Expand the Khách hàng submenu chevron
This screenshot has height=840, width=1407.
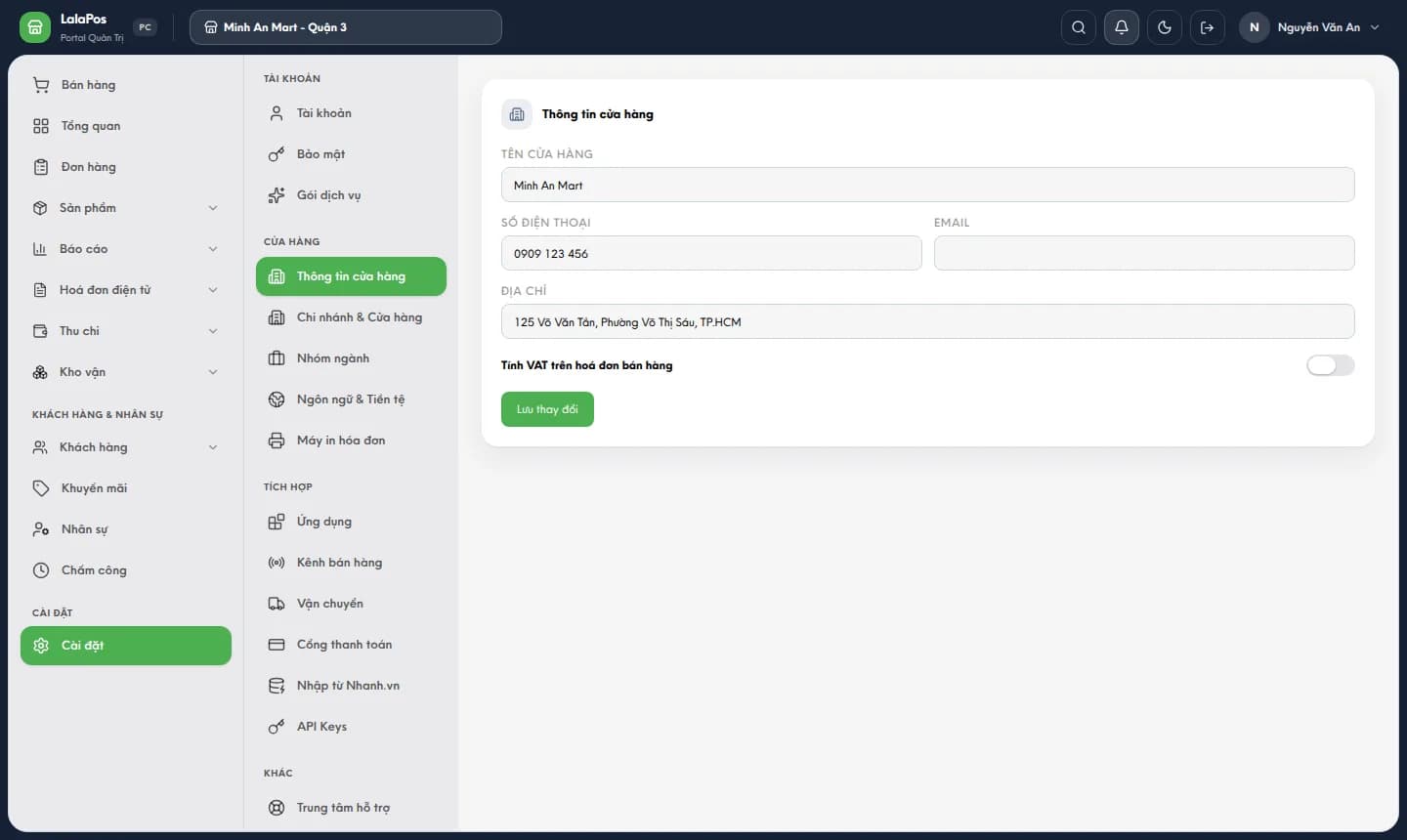coord(213,447)
